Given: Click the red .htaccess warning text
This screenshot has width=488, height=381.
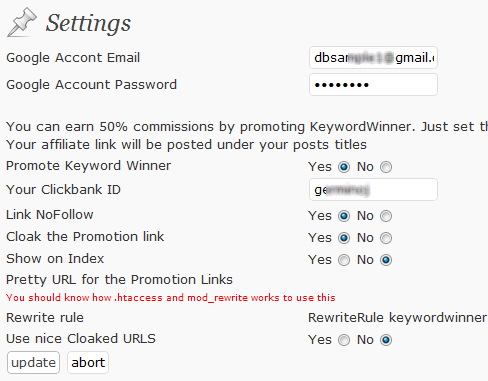Looking at the screenshot, I should tap(171, 297).
